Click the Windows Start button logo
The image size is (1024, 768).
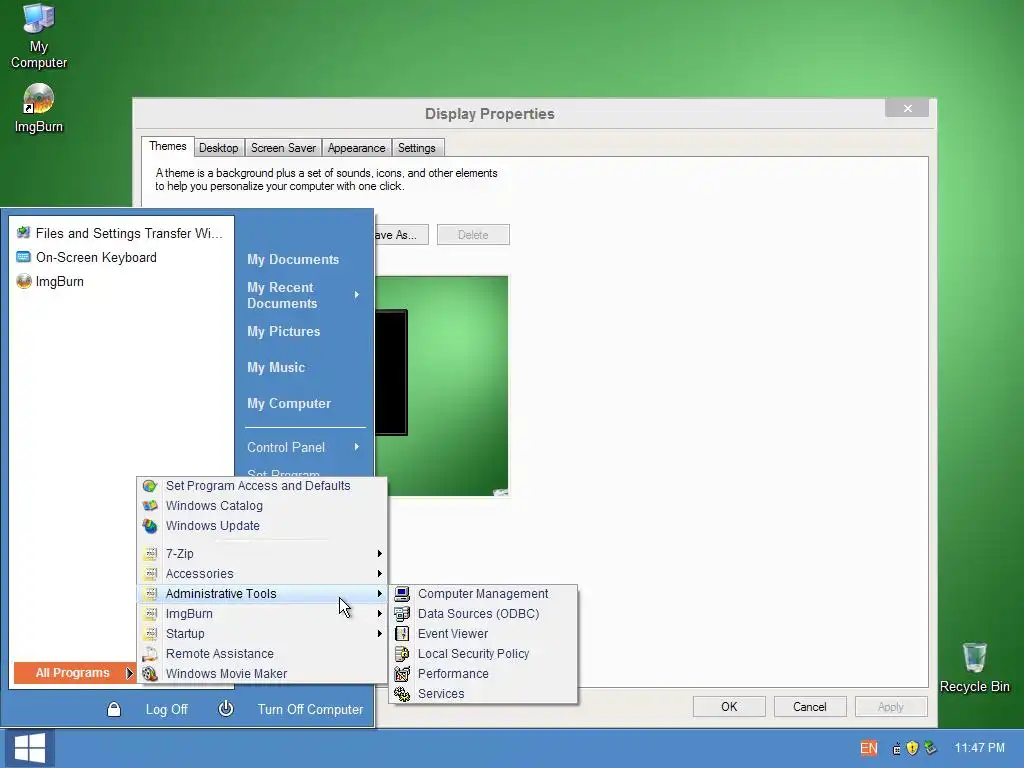[x=29, y=748]
